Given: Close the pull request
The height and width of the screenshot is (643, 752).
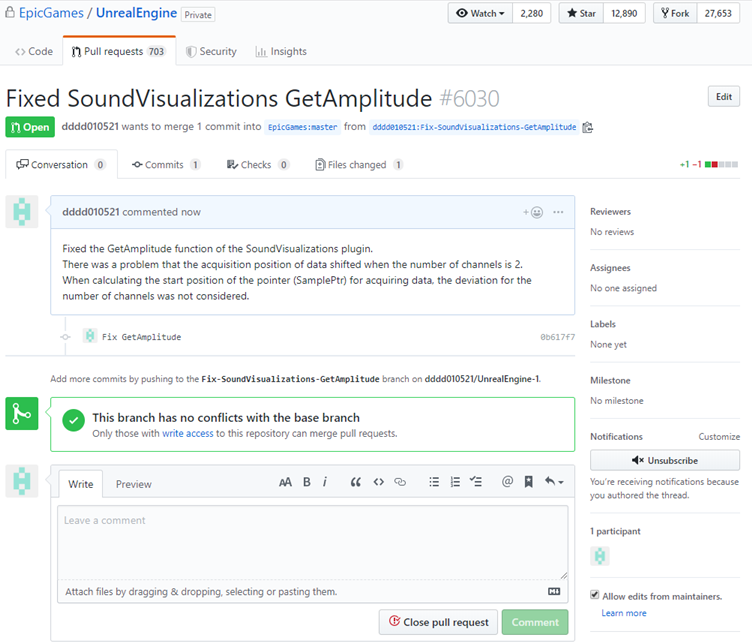Looking at the screenshot, I should (x=438, y=622).
